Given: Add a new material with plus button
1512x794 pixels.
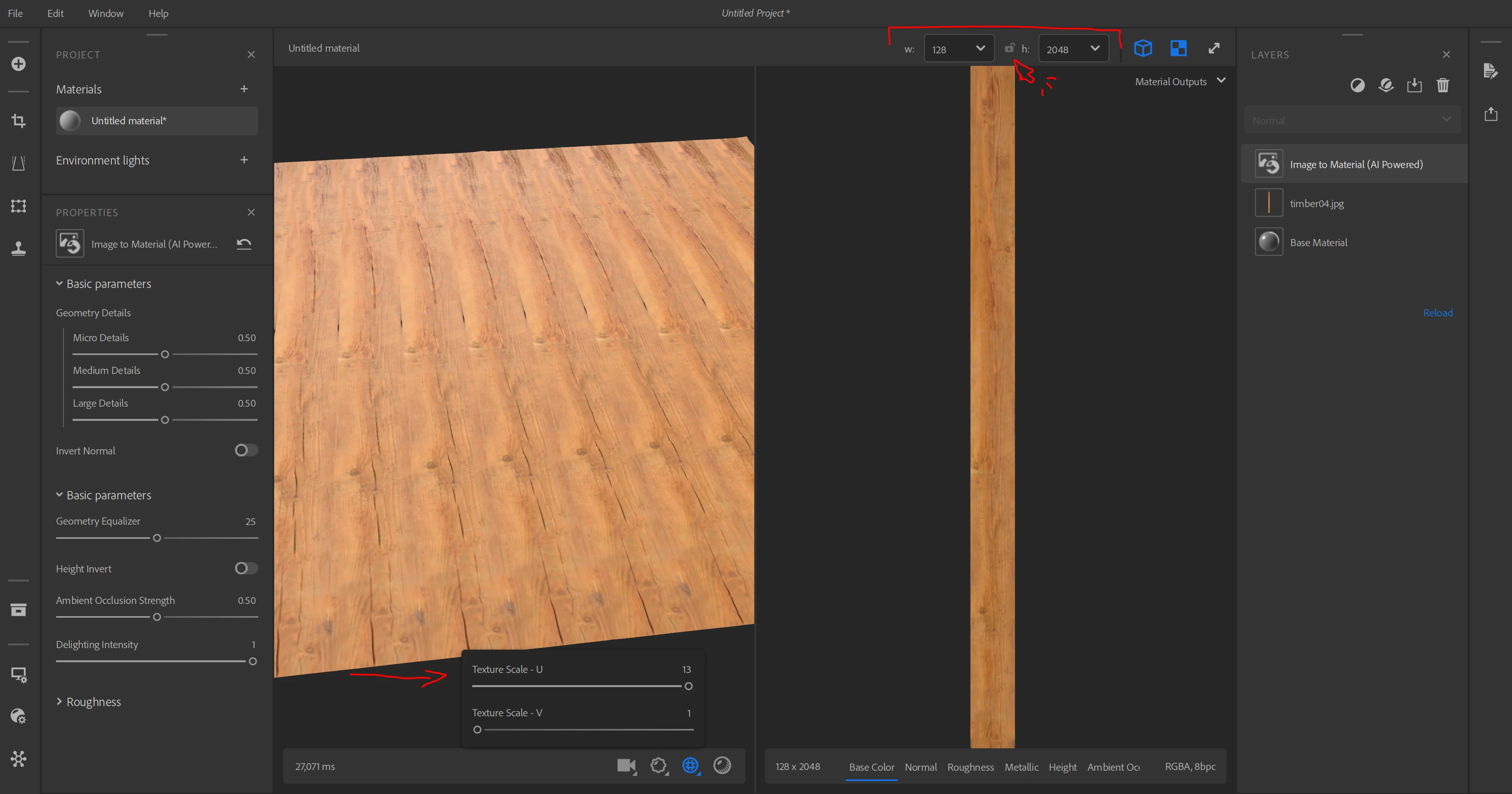Looking at the screenshot, I should (244, 89).
